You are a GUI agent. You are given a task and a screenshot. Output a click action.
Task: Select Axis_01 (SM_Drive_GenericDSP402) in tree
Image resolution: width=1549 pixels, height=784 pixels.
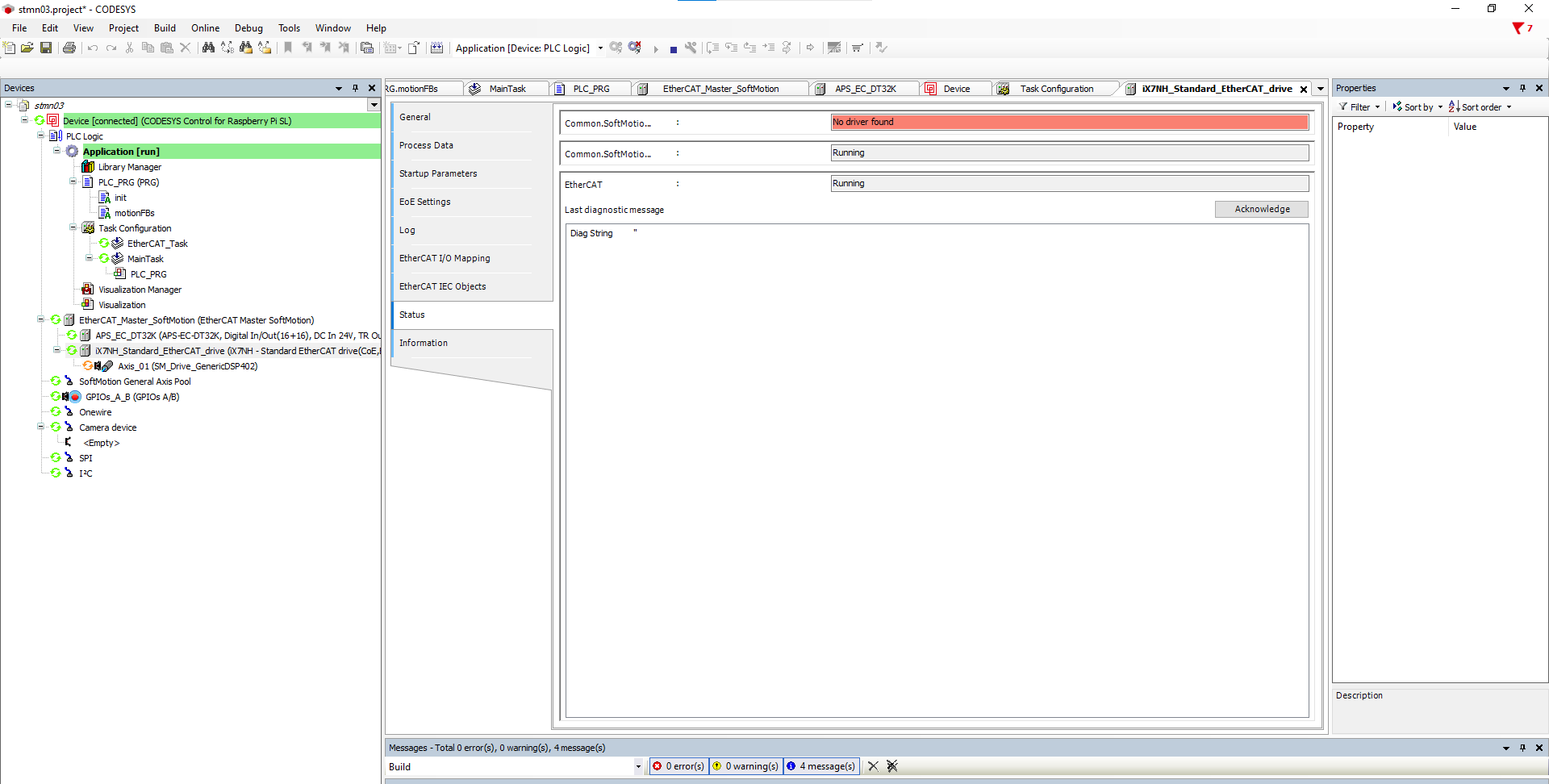pyautogui.click(x=187, y=366)
